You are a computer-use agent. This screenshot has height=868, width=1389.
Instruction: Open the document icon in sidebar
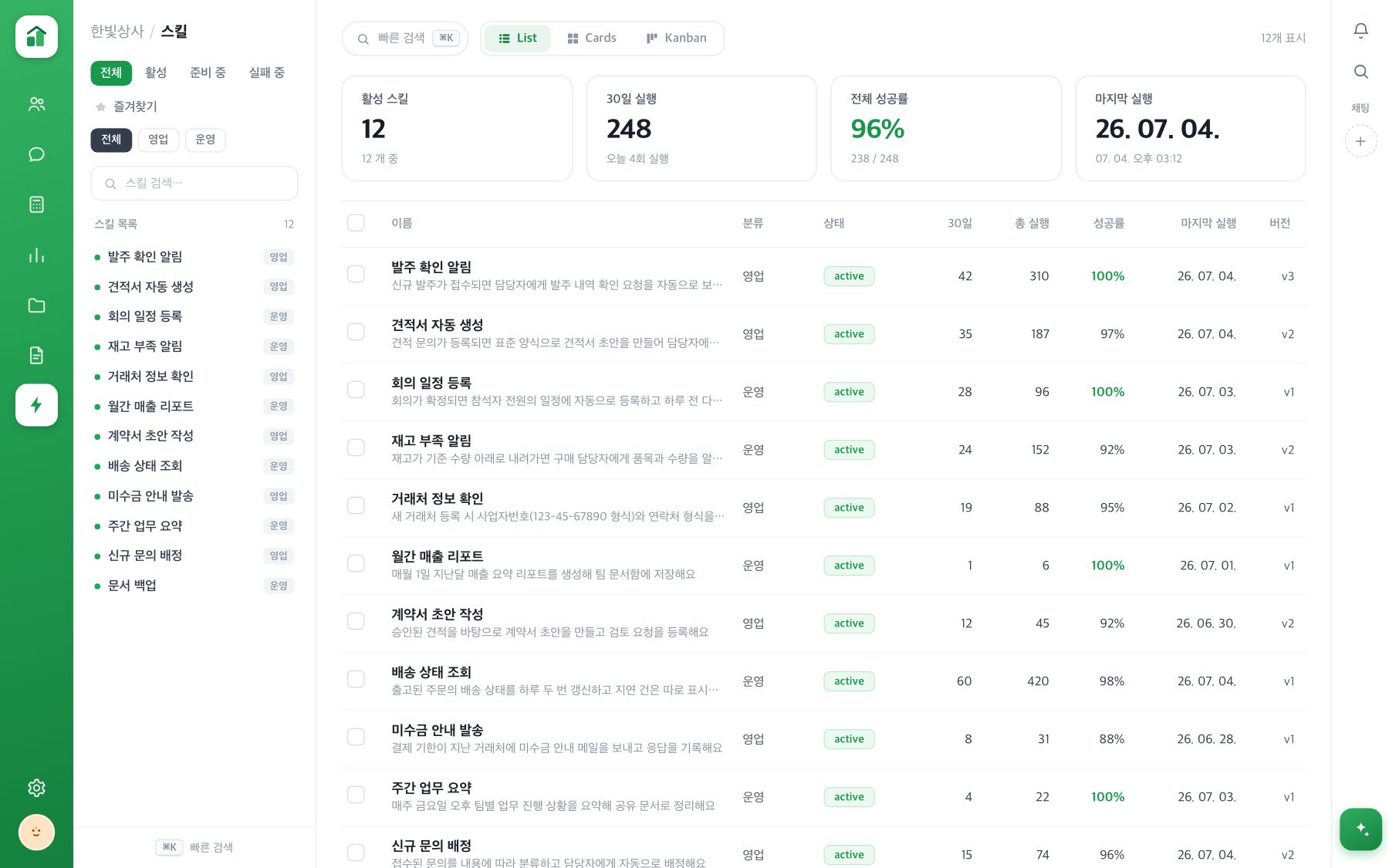[x=36, y=355]
